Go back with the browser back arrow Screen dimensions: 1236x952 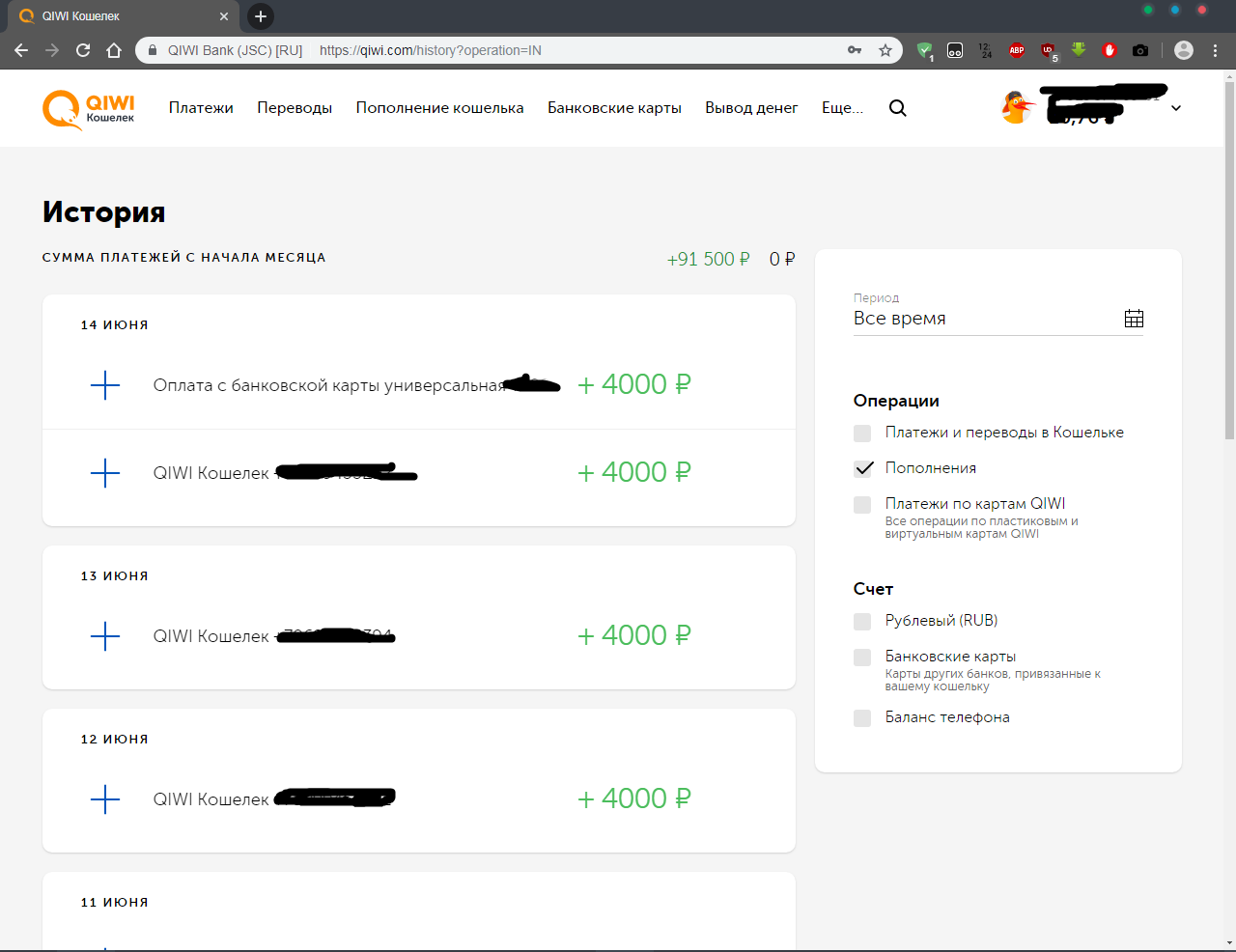click(x=21, y=50)
